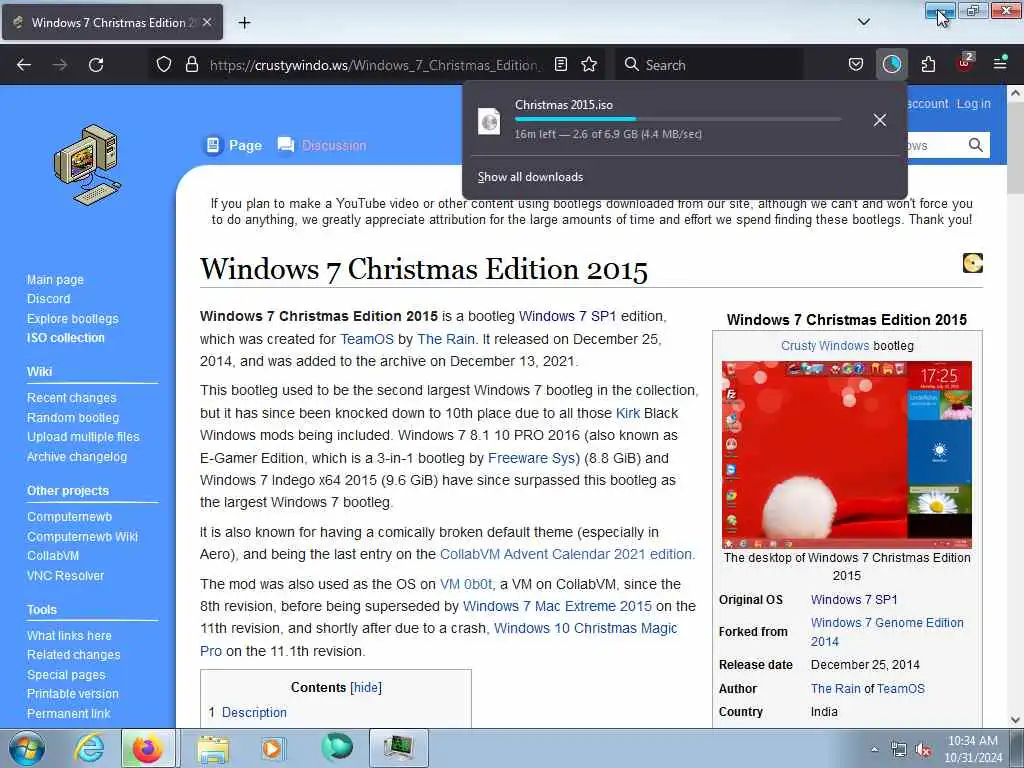Click the uBlock extension icon with badge
1024x768 pixels.
click(x=965, y=63)
